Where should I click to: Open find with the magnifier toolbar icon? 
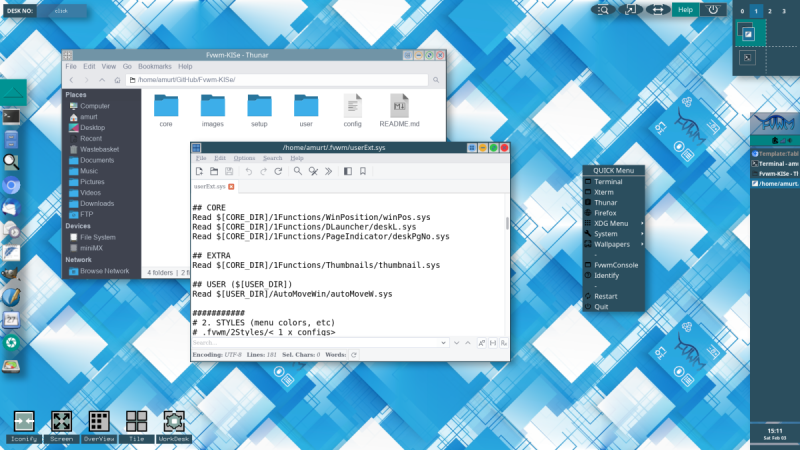pyautogui.click(x=297, y=171)
